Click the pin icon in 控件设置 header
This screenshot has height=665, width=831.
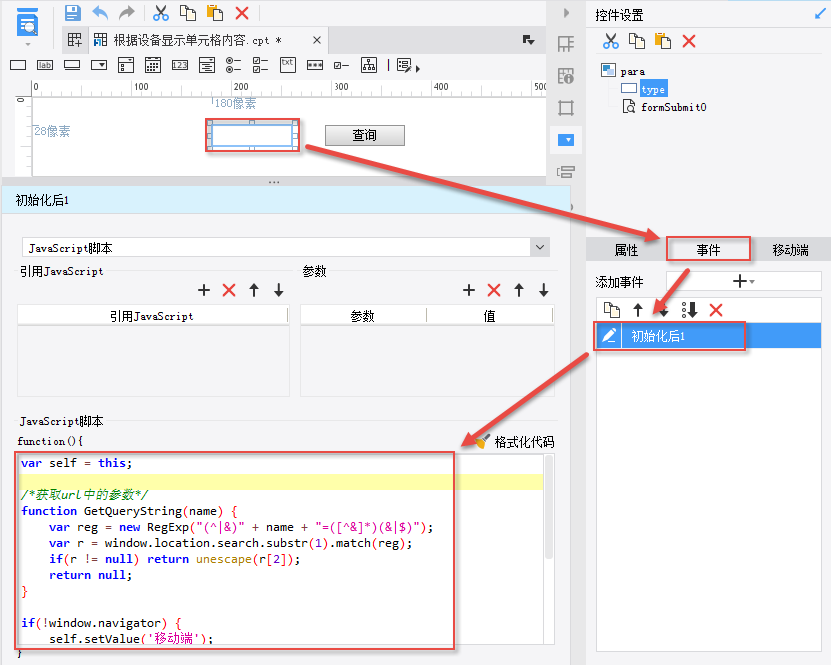pyautogui.click(x=820, y=14)
